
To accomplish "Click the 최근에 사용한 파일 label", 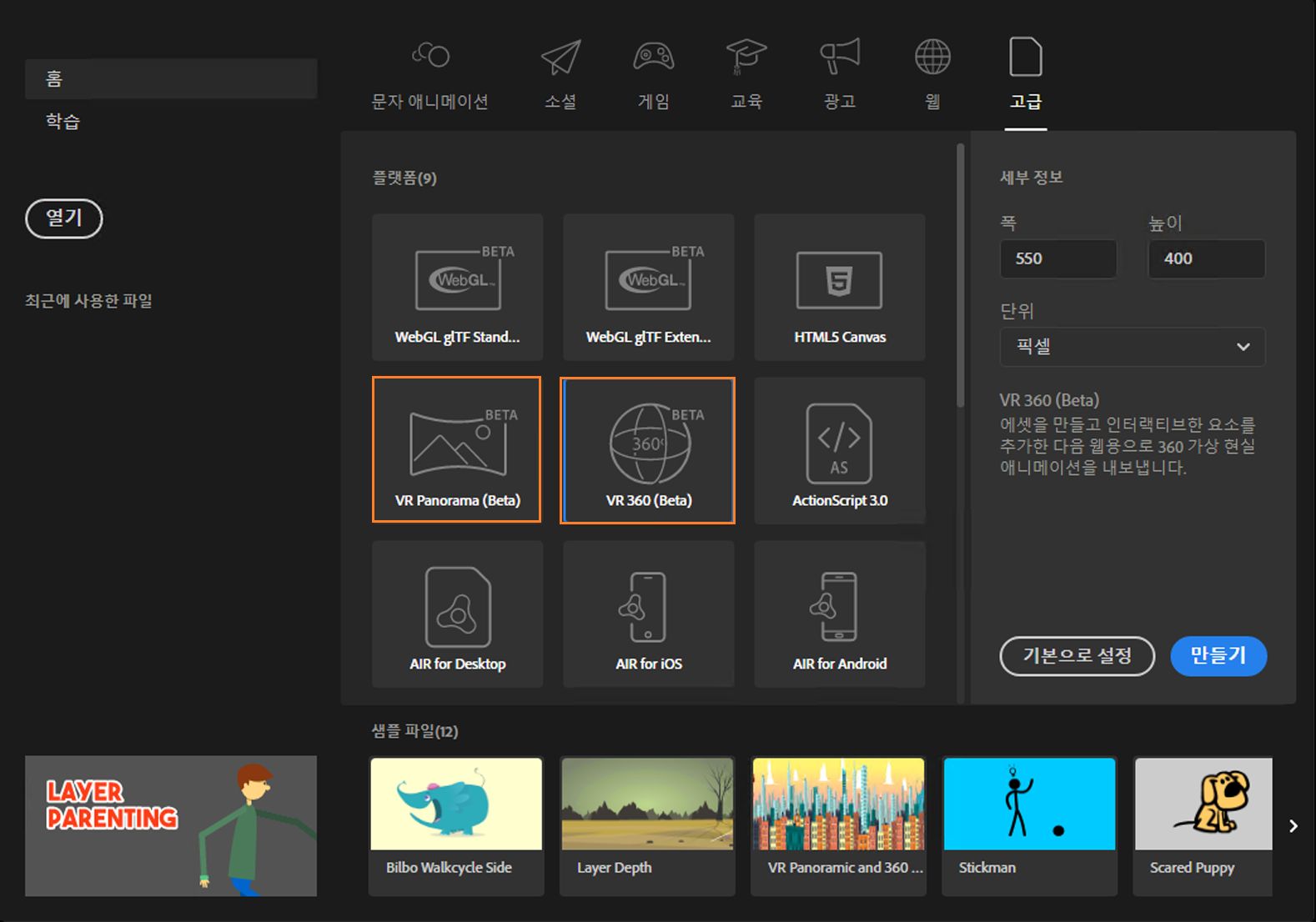I will [x=88, y=301].
